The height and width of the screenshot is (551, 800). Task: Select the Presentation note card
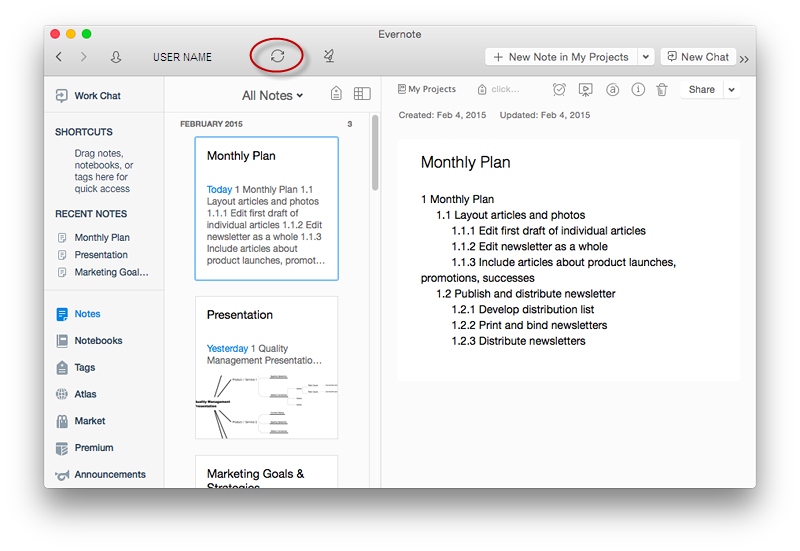(266, 367)
